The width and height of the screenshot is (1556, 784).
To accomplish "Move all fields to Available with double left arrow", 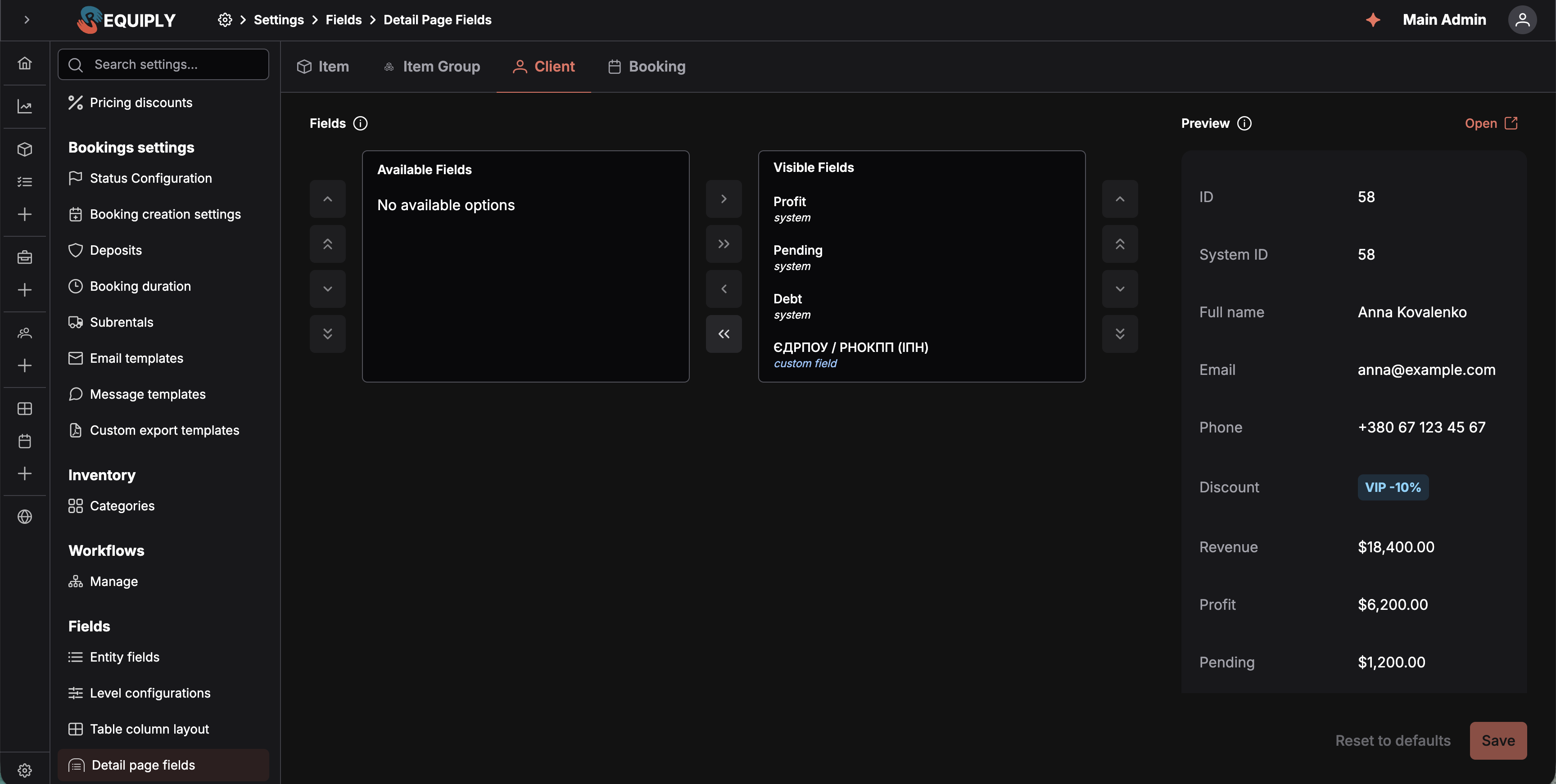I will [724, 334].
